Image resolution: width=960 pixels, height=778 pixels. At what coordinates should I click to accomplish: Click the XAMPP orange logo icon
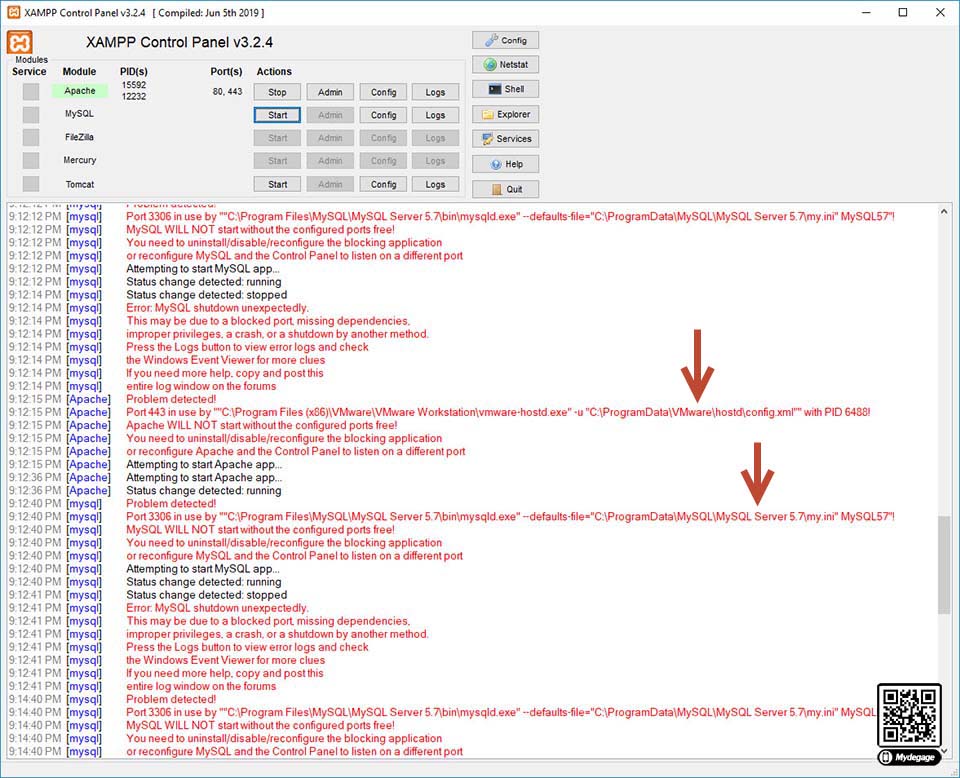[20, 43]
